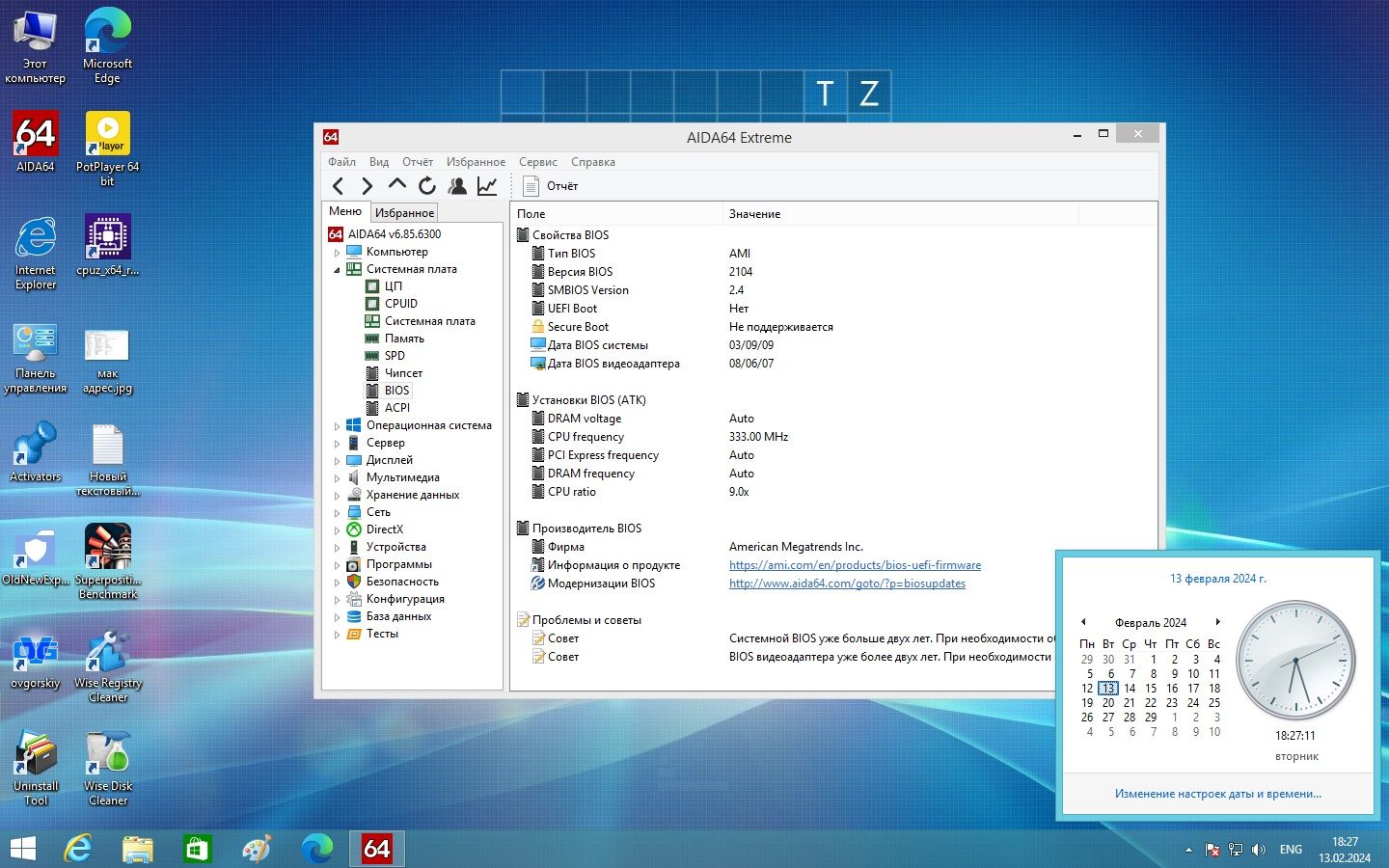
Task: Open Microsoft Store from taskbar
Action: (x=197, y=849)
